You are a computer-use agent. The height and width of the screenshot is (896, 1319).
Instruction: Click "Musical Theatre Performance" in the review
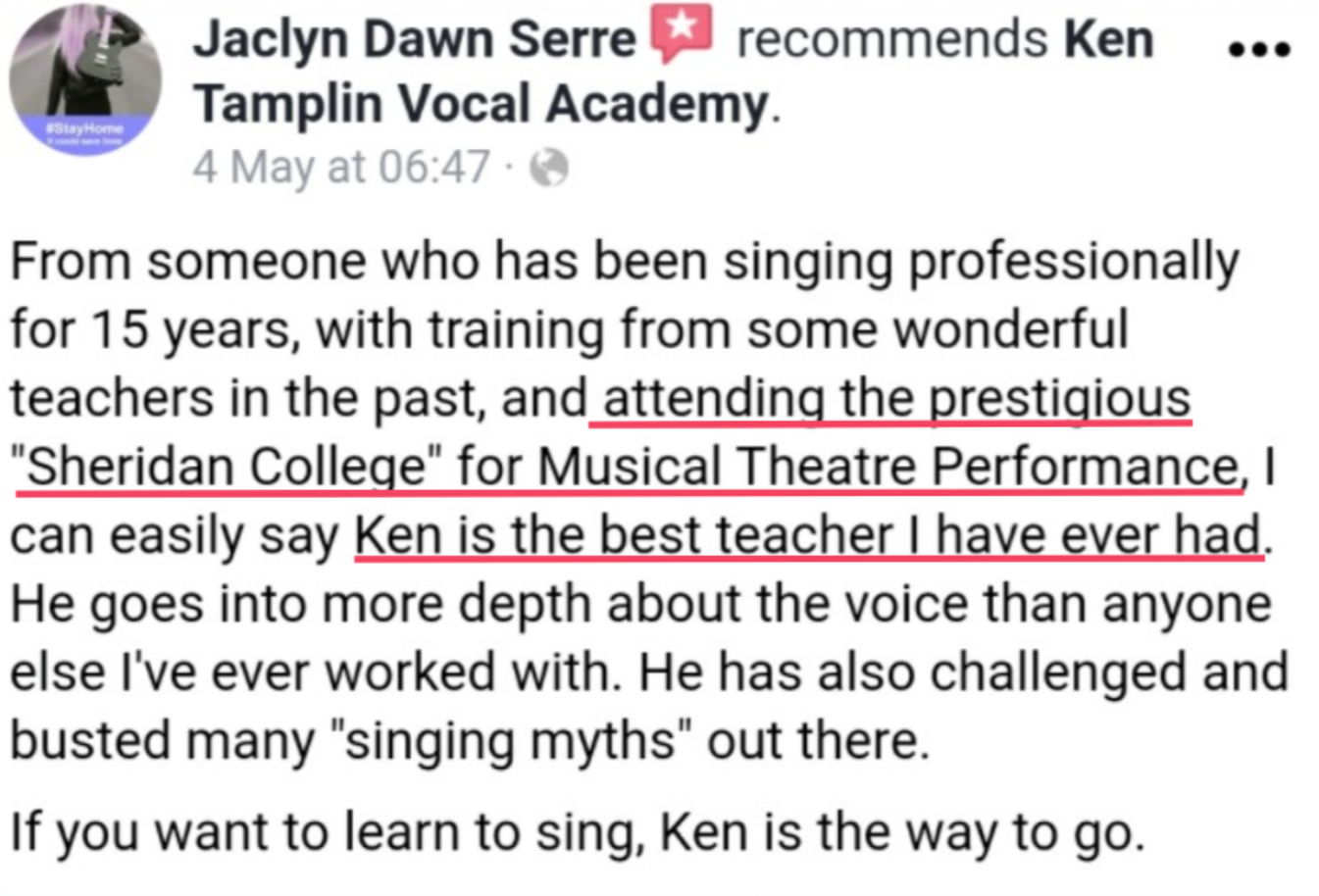(x=888, y=467)
